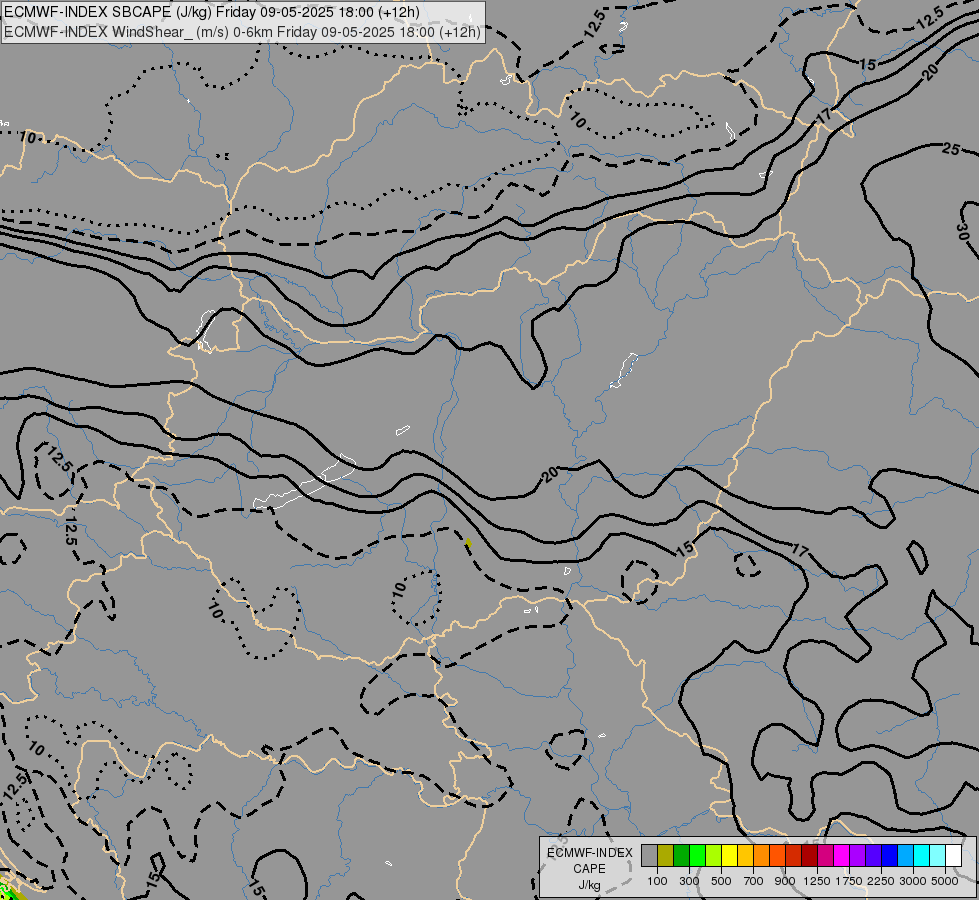Click the '1250' legend value label
The image size is (979, 900).
[x=817, y=881]
